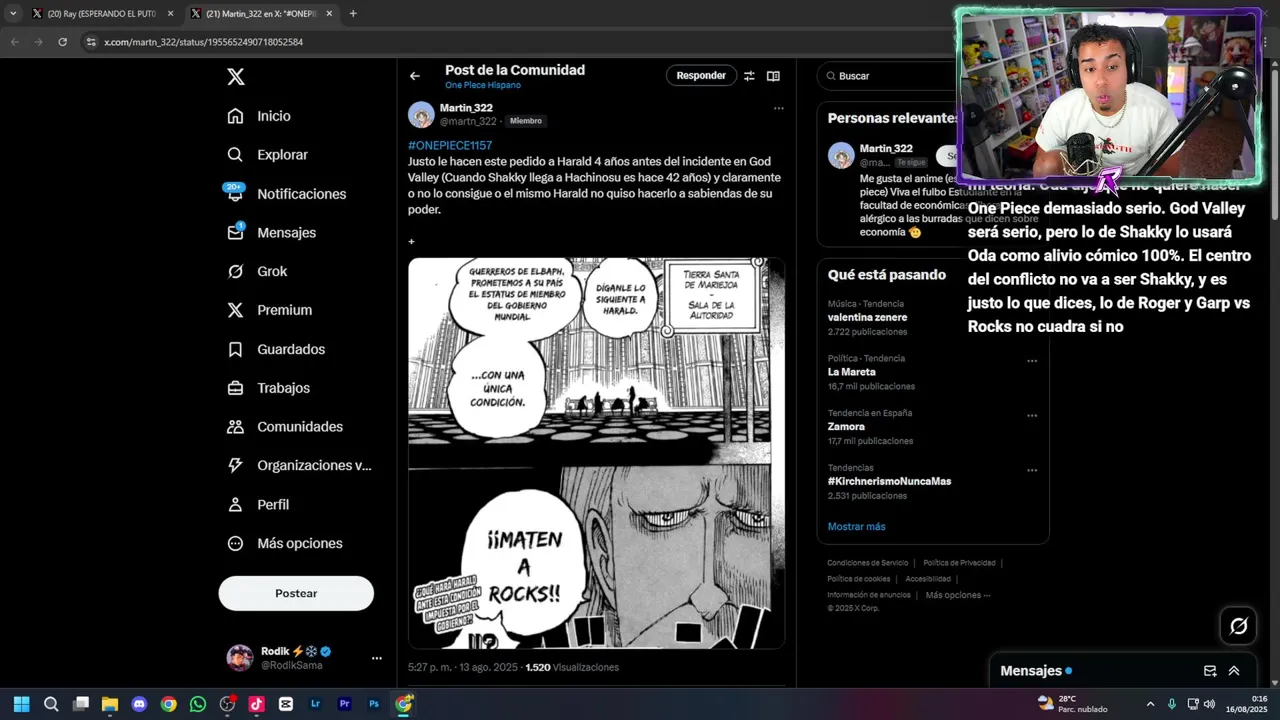Open the weather widget 28°C

(x=1072, y=704)
